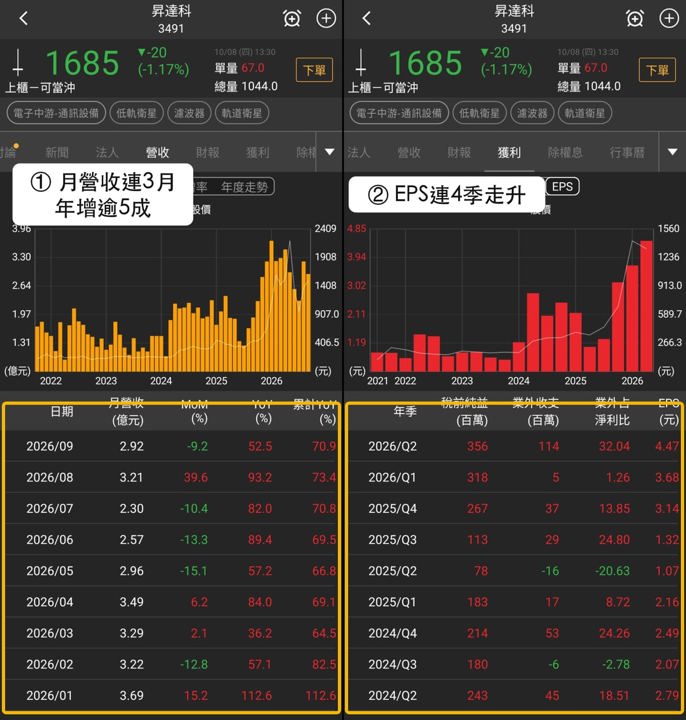
Task: Open 財報 tab in right panel
Action: [x=459, y=152]
